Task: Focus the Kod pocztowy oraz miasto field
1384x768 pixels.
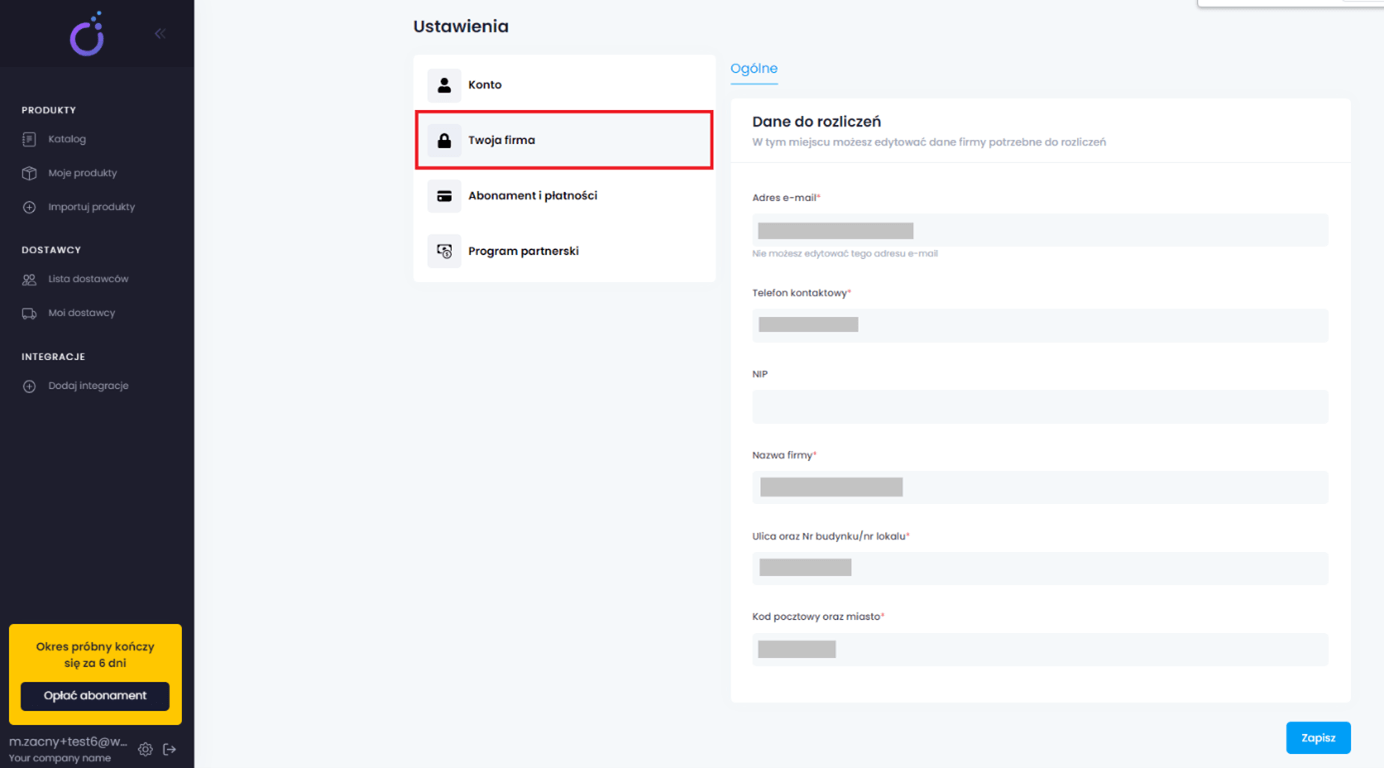Action: coord(1040,649)
